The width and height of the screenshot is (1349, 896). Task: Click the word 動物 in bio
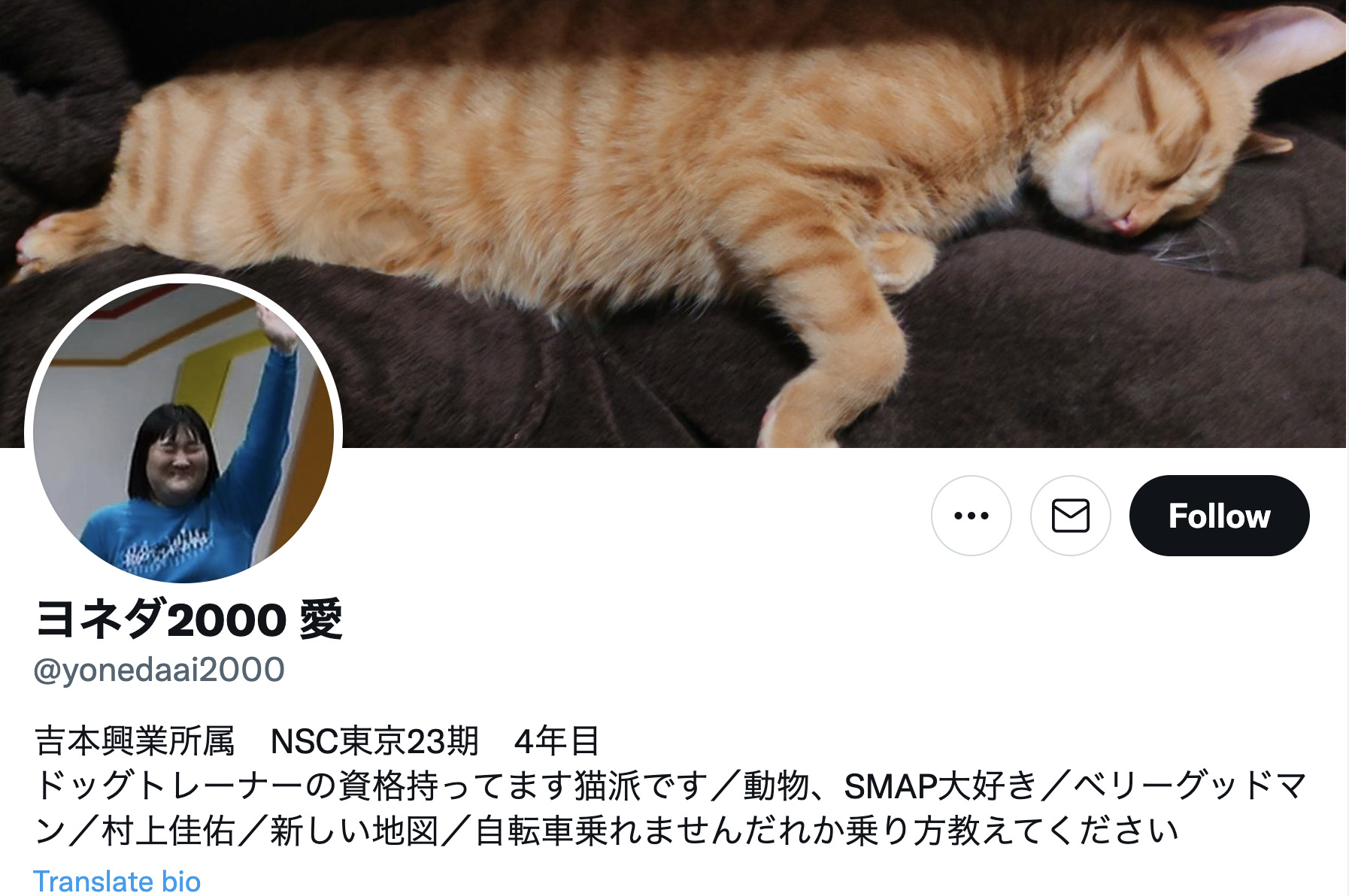click(x=776, y=786)
